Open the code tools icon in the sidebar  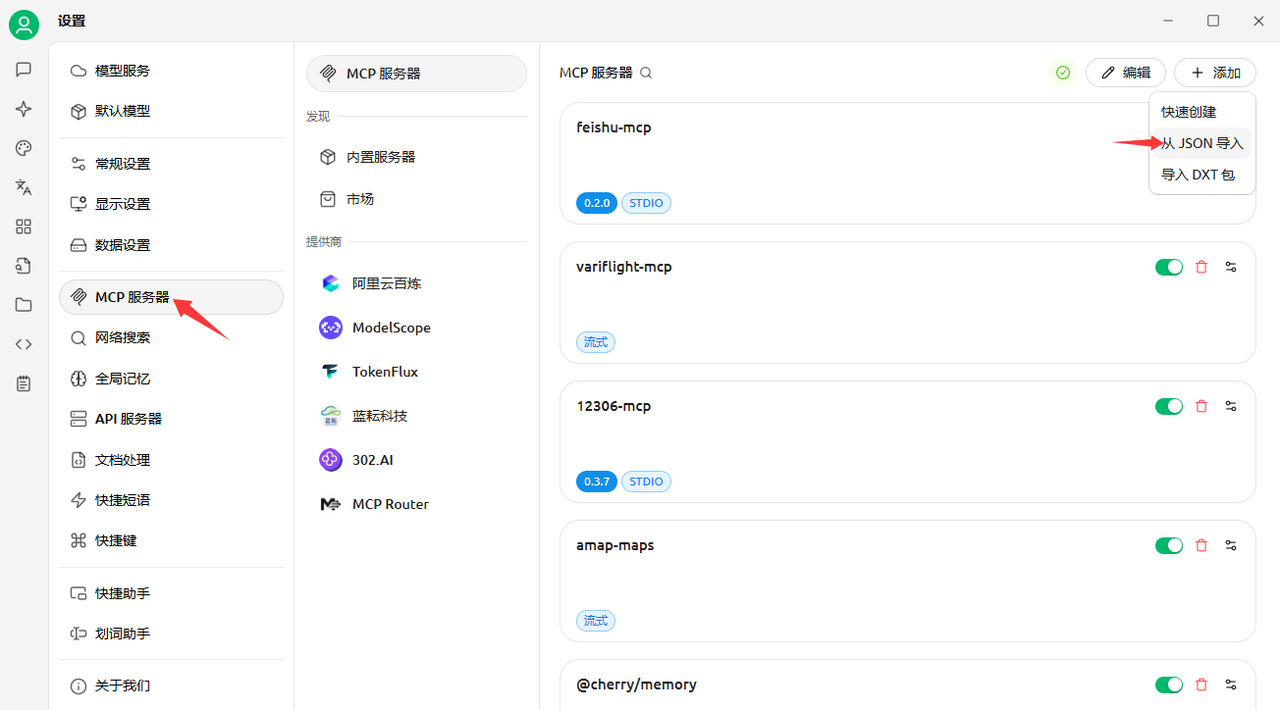(24, 344)
